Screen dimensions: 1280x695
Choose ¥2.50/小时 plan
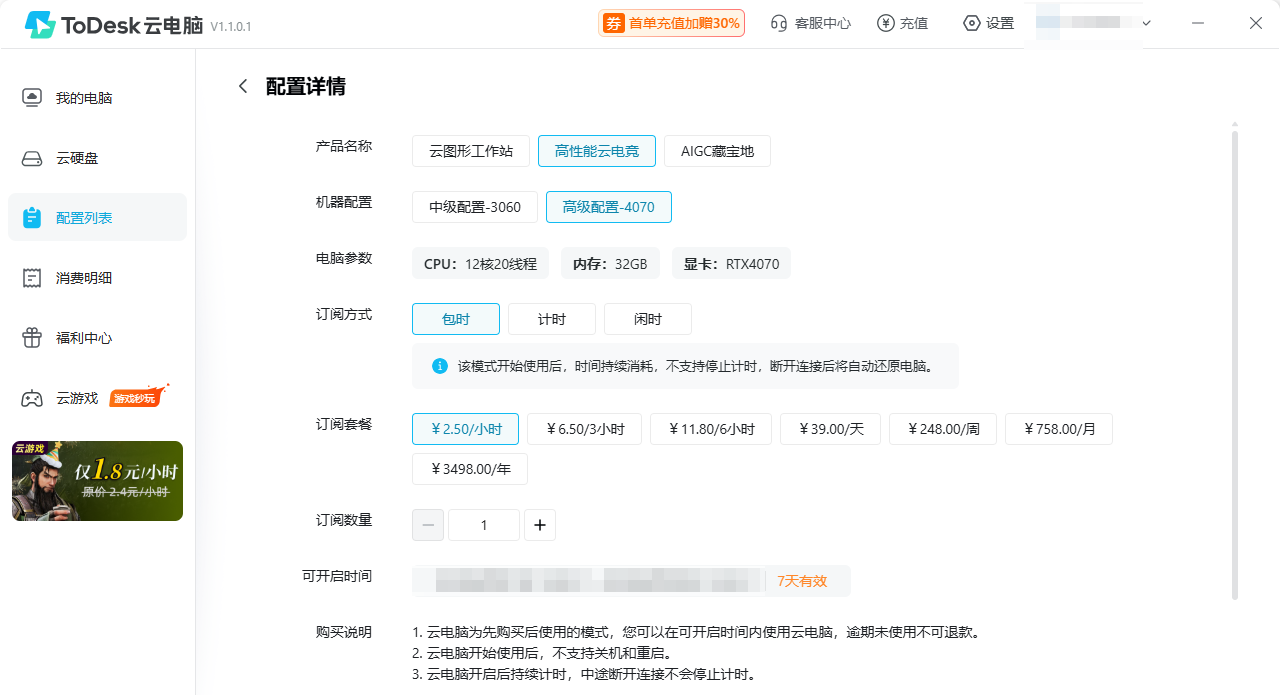click(465, 429)
